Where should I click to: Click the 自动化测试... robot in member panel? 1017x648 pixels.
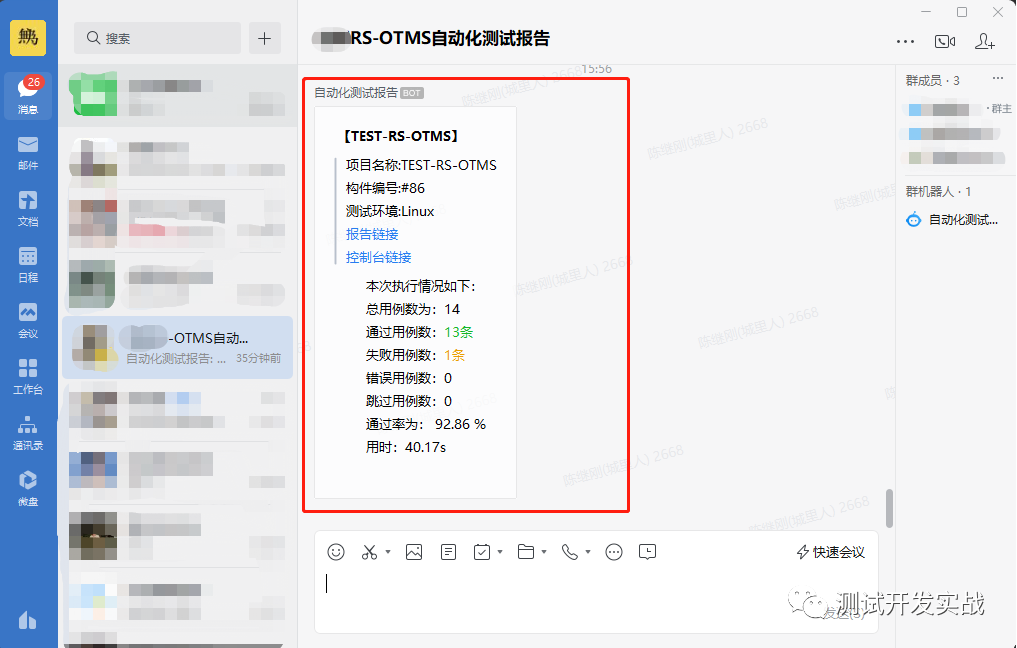click(952, 220)
